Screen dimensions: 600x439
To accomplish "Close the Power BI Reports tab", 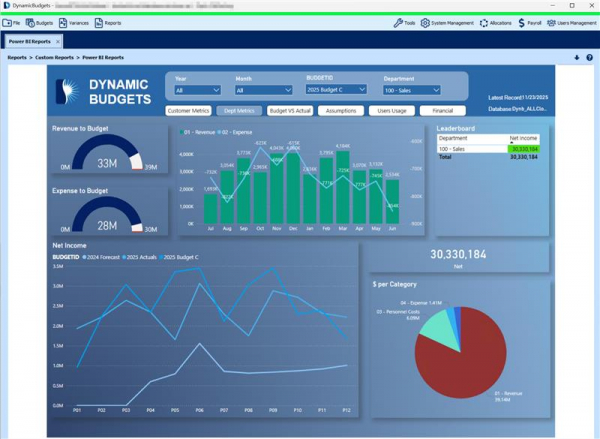I will pos(58,42).
